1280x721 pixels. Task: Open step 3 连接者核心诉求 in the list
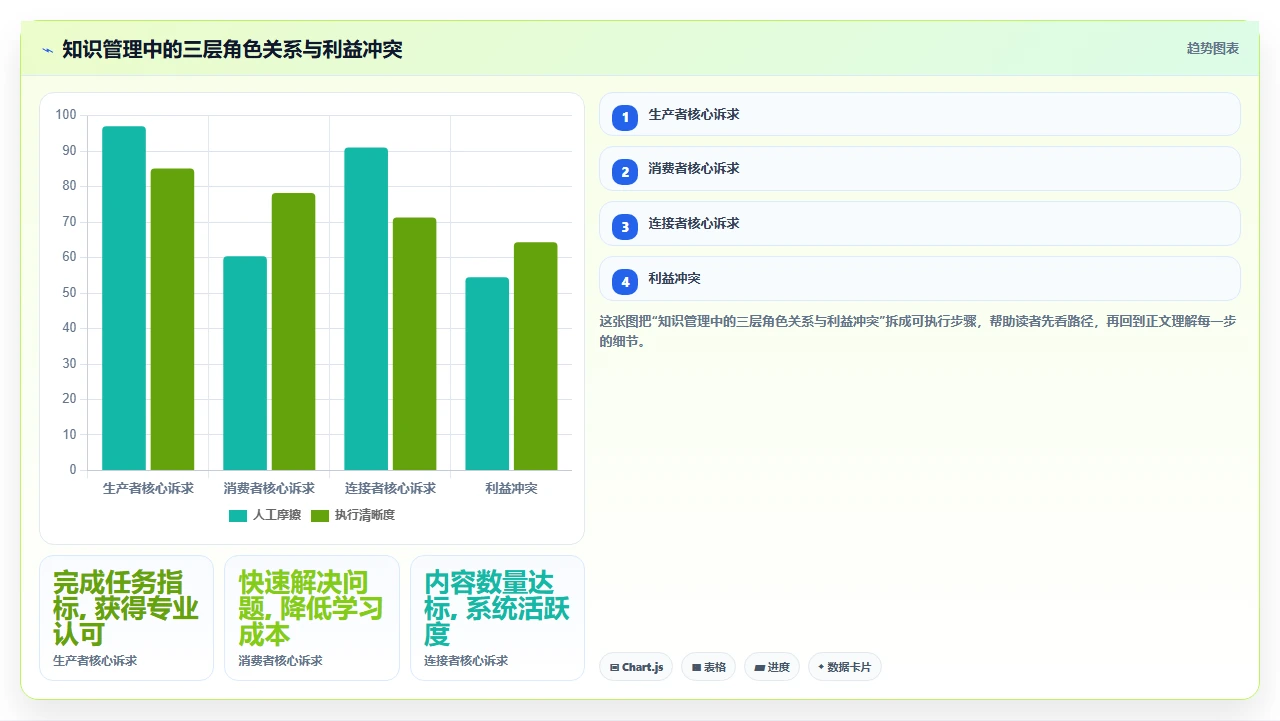(x=920, y=223)
